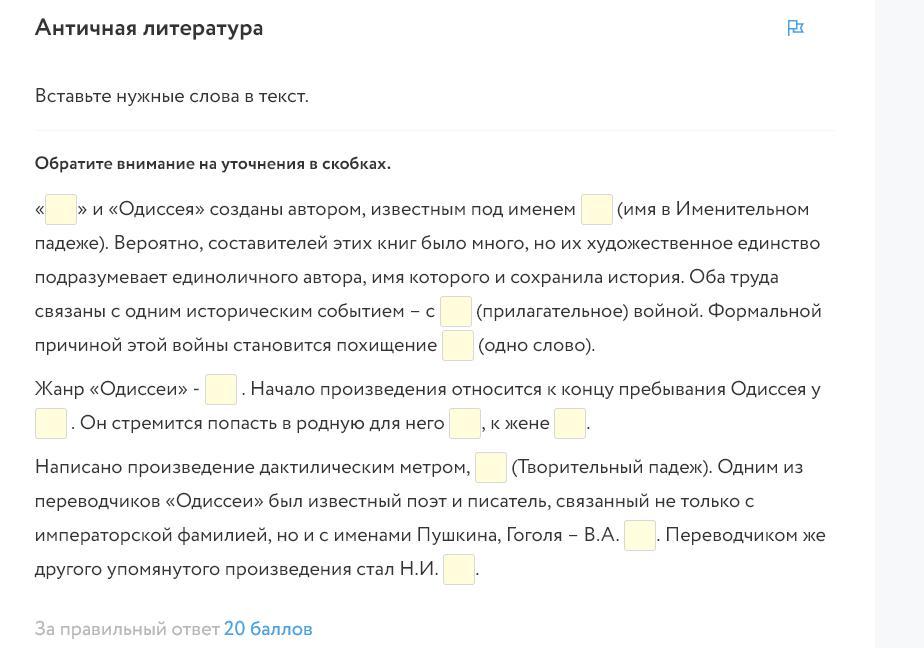The width and height of the screenshot is (924, 648).
Task: Focus the blank after «Жанр Одиссеи -»
Action: [220, 389]
